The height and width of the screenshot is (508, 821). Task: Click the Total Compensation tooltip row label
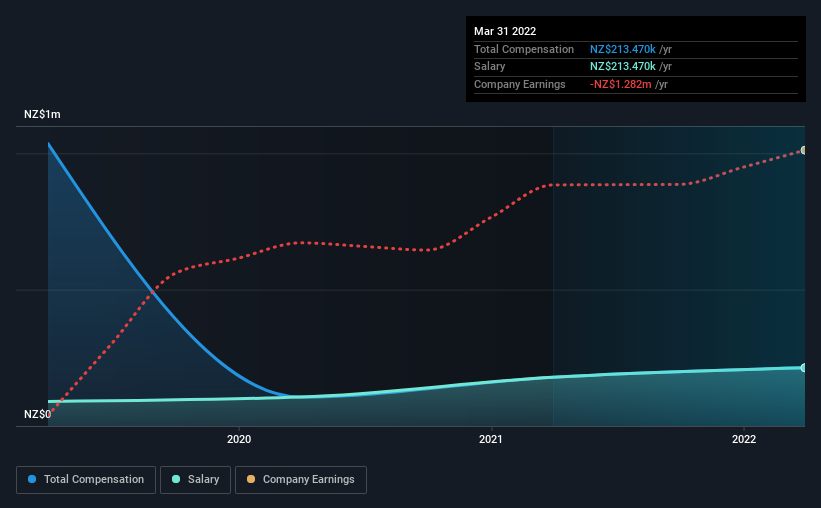[x=524, y=49]
